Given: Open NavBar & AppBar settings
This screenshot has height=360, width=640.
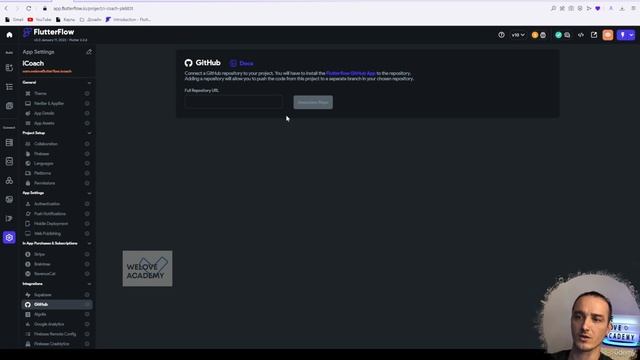Looking at the screenshot, I should (x=57, y=103).
